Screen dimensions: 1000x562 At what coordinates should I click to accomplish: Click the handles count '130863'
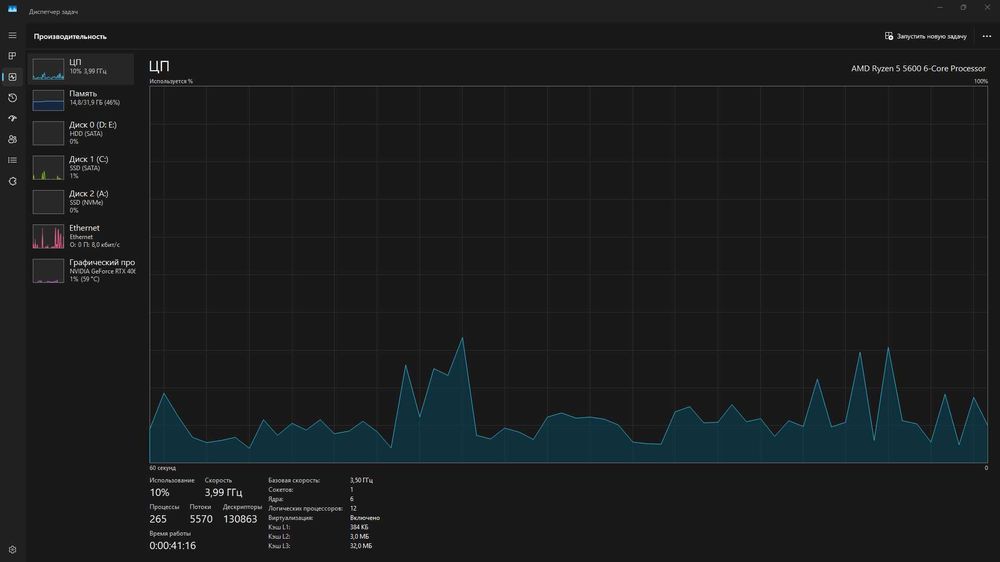tap(240, 519)
